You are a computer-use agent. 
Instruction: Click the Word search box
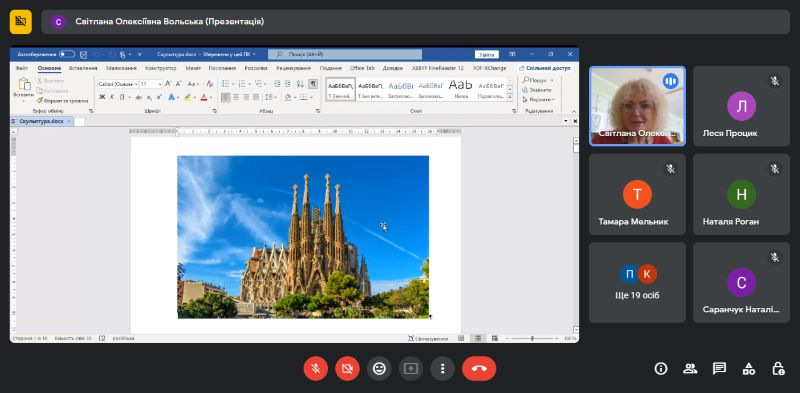click(345, 54)
